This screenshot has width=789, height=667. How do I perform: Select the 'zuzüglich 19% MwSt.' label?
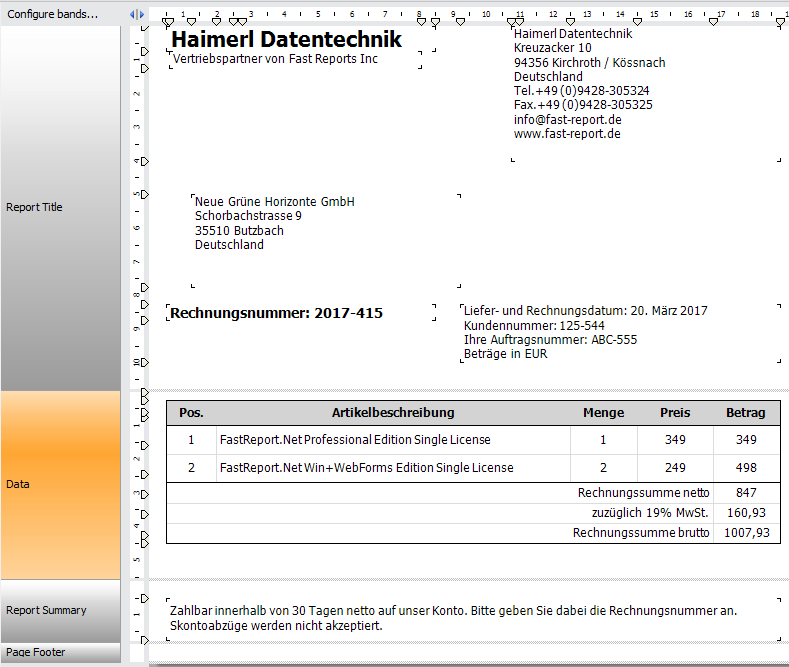click(x=650, y=513)
